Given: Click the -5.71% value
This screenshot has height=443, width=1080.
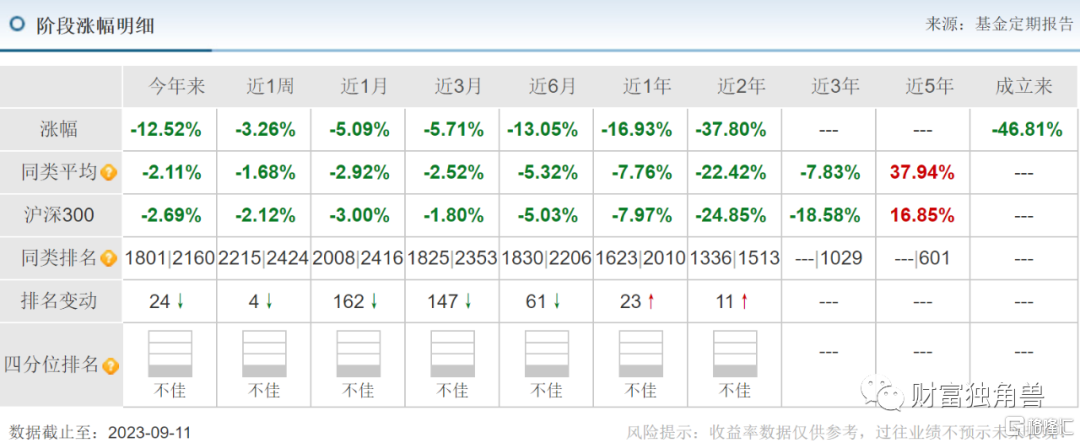Looking at the screenshot, I should click(453, 130).
